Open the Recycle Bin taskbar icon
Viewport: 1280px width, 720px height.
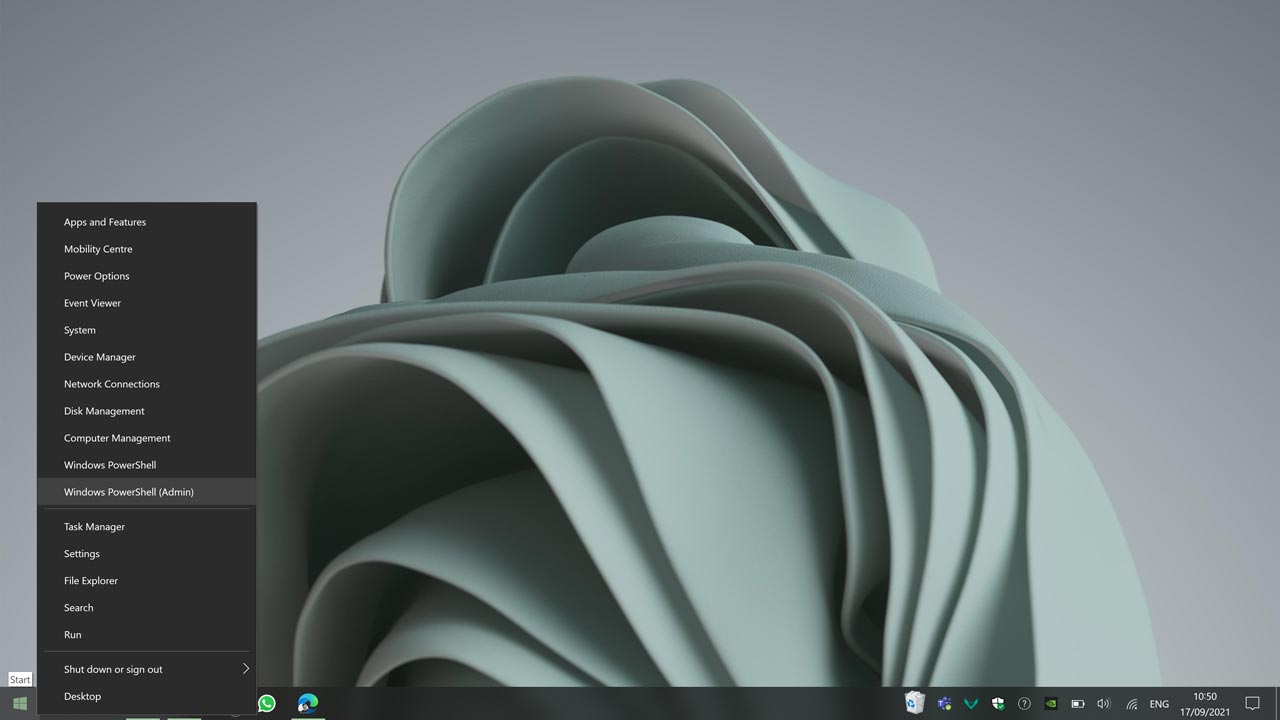tap(914, 703)
